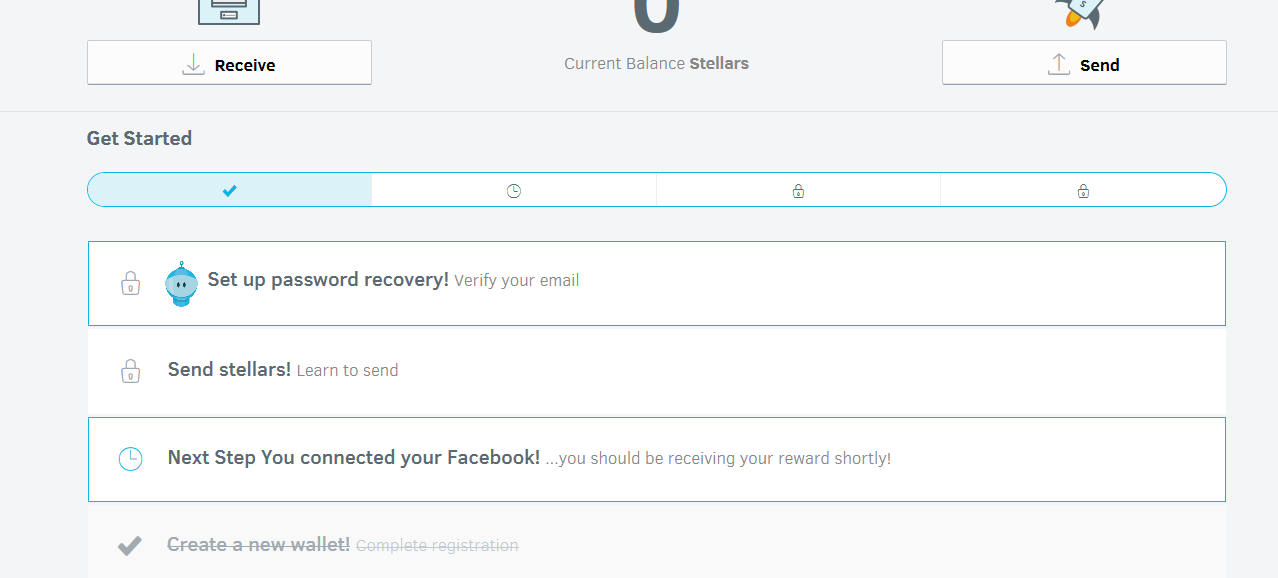Click the blue robot mascot icon
Image resolution: width=1278 pixels, height=578 pixels.
click(x=181, y=284)
